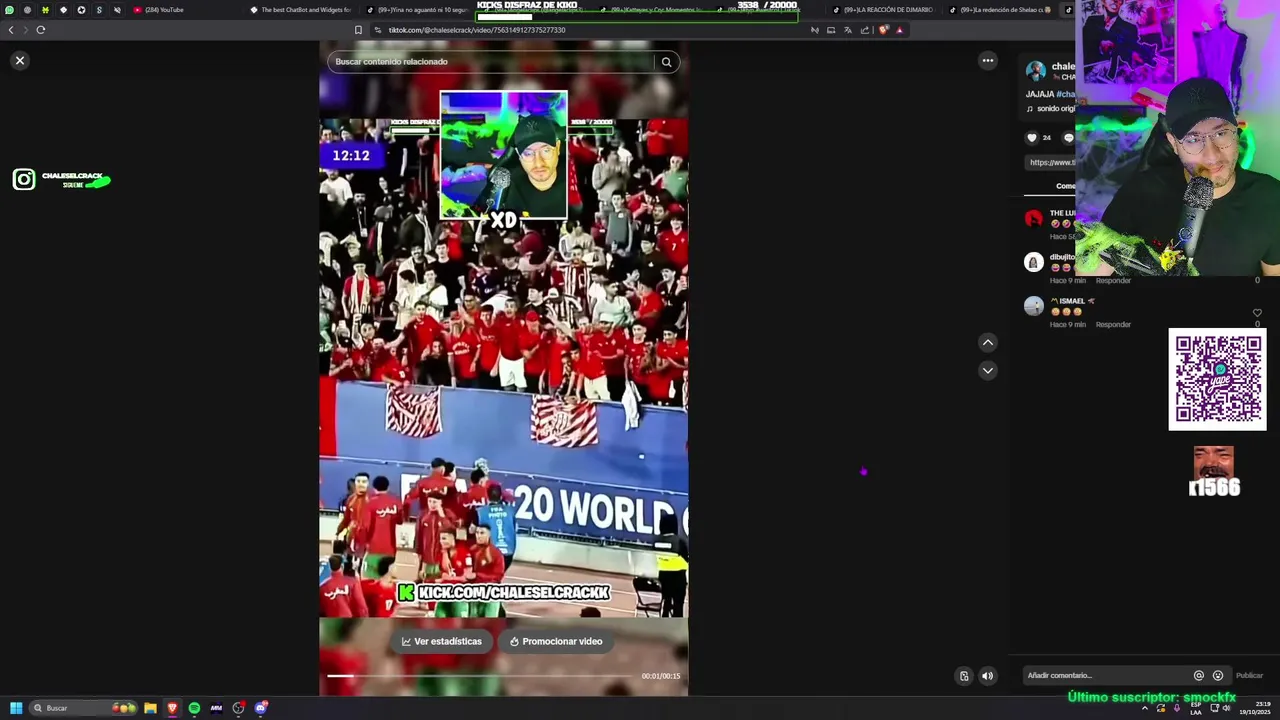The image size is (1280, 720).
Task: Click the search magnifier icon
Action: click(x=666, y=62)
